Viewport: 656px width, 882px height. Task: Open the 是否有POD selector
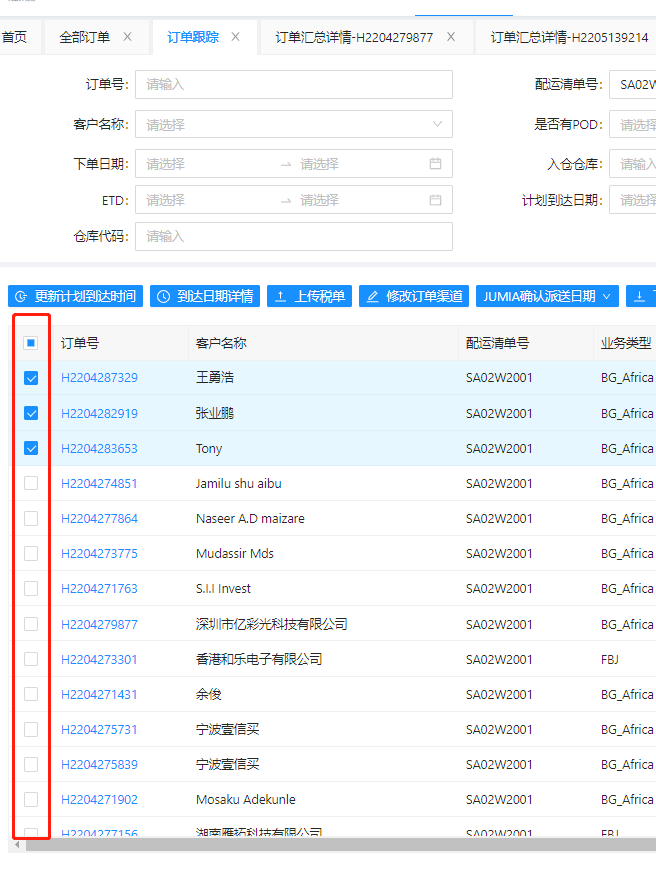[636, 124]
